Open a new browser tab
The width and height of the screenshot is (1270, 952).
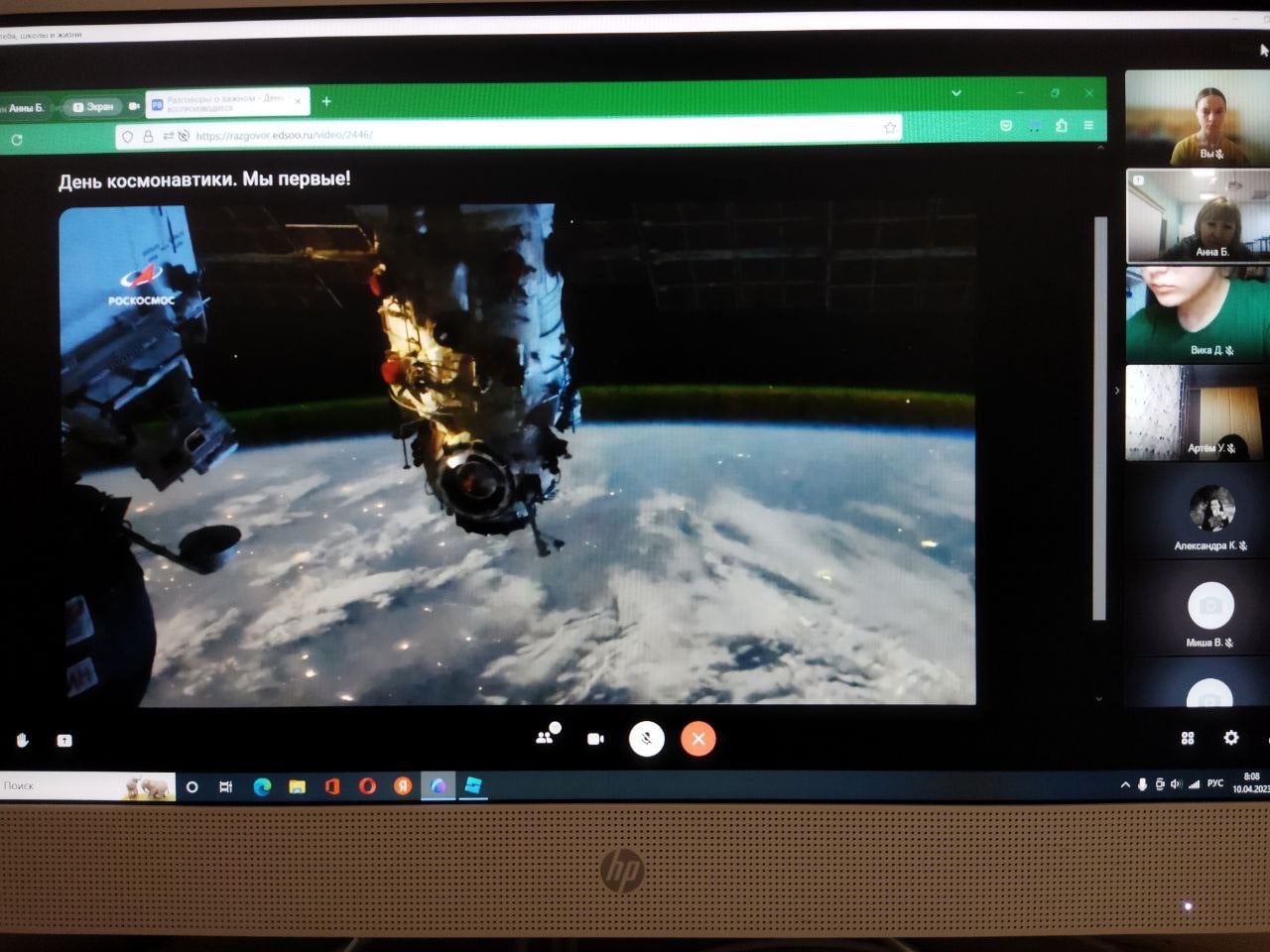point(326,101)
